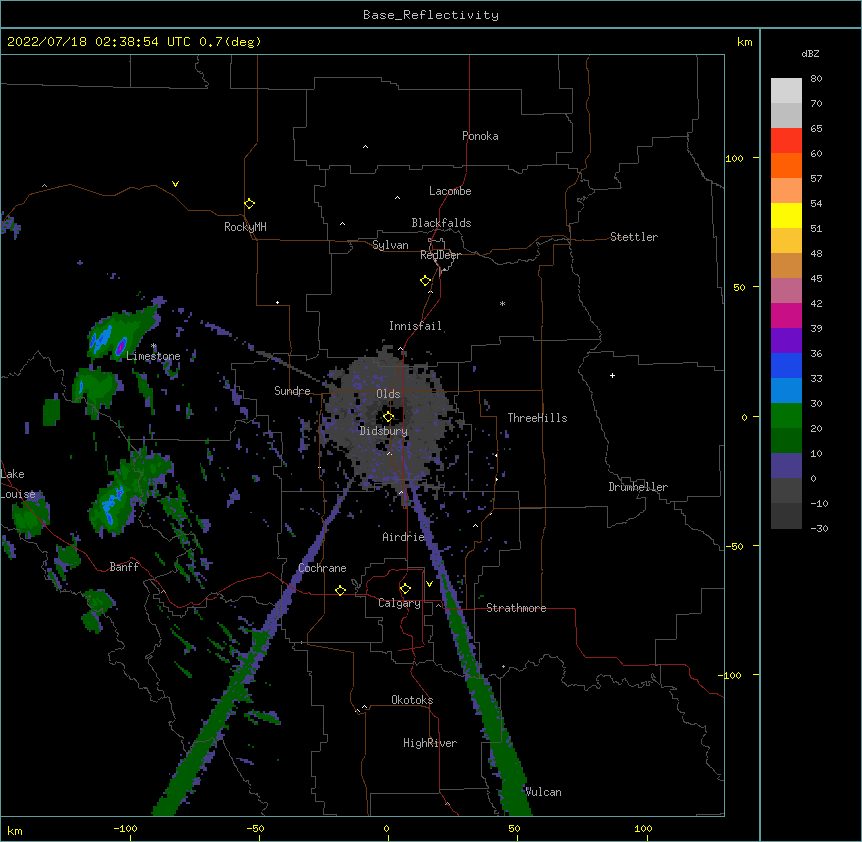Screen dimensions: 862x842
Task: Click the white asterisk marker above Limestone
Action: 154,346
